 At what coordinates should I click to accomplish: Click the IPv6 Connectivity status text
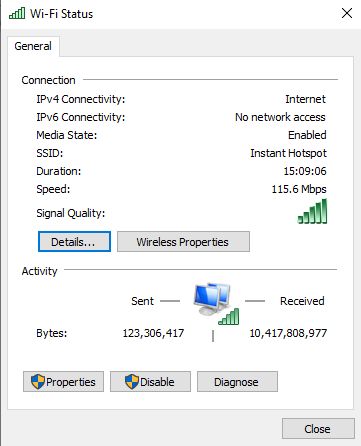click(x=280, y=117)
